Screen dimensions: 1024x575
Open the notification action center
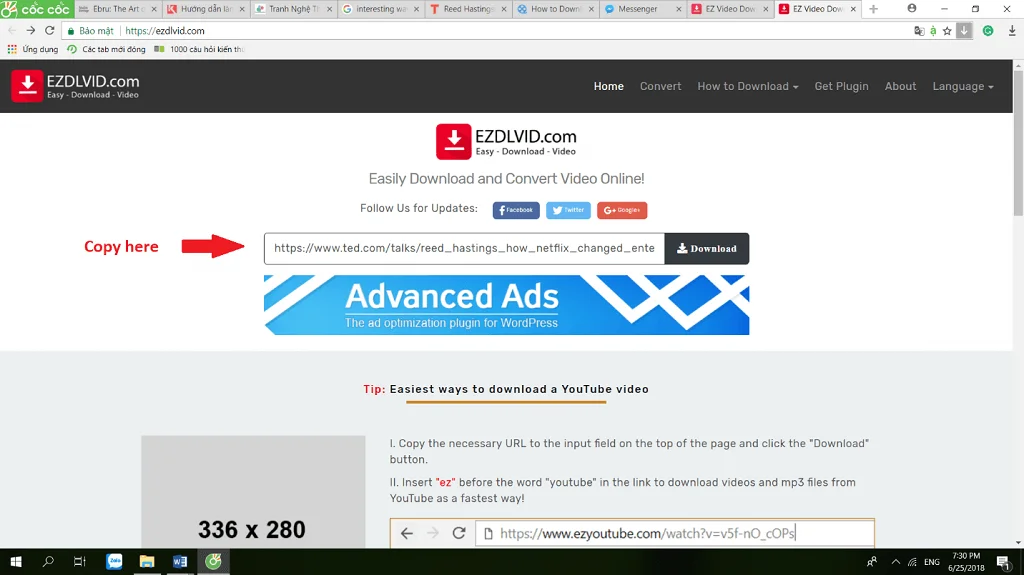(x=1004, y=562)
